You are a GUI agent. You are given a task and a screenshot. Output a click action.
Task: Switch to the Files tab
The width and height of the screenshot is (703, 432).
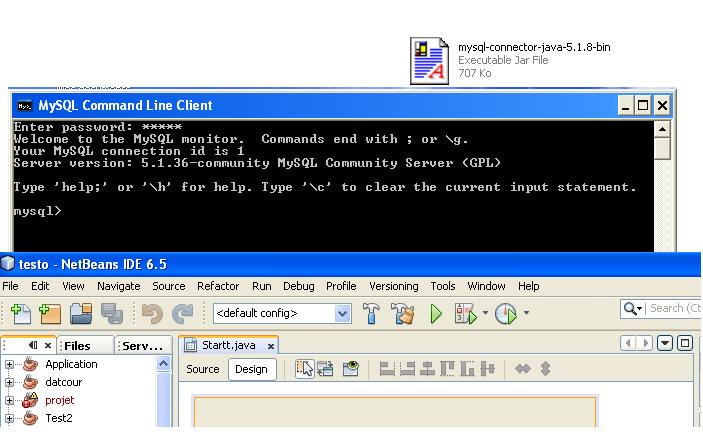[x=85, y=346]
